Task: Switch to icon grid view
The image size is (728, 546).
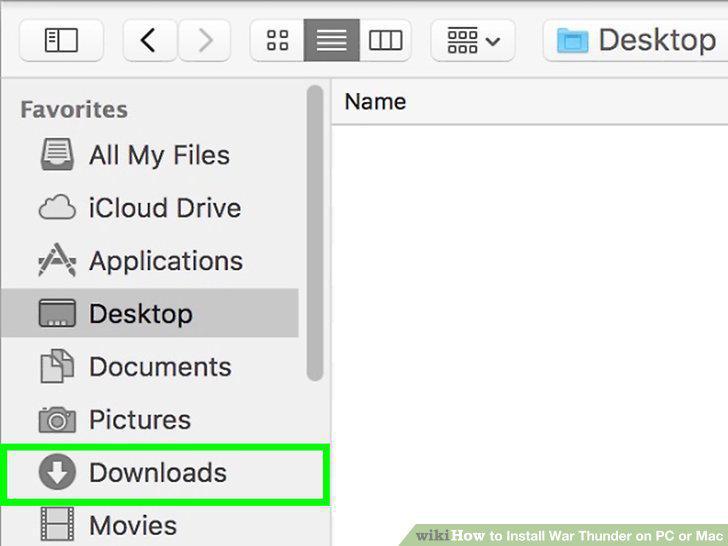Action: click(277, 40)
